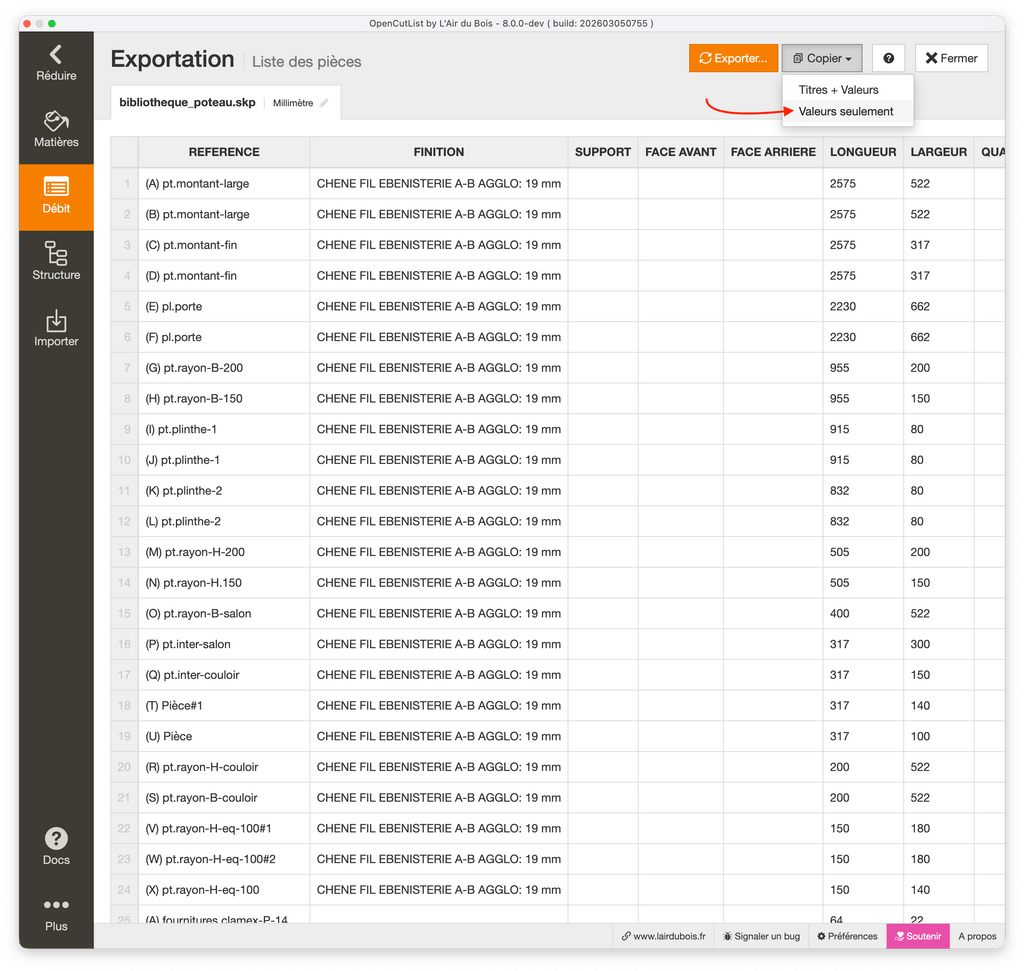Image resolution: width=1024 pixels, height=971 pixels.
Task: Select the bibliotheque_poteau.skp tab
Action: point(187,103)
